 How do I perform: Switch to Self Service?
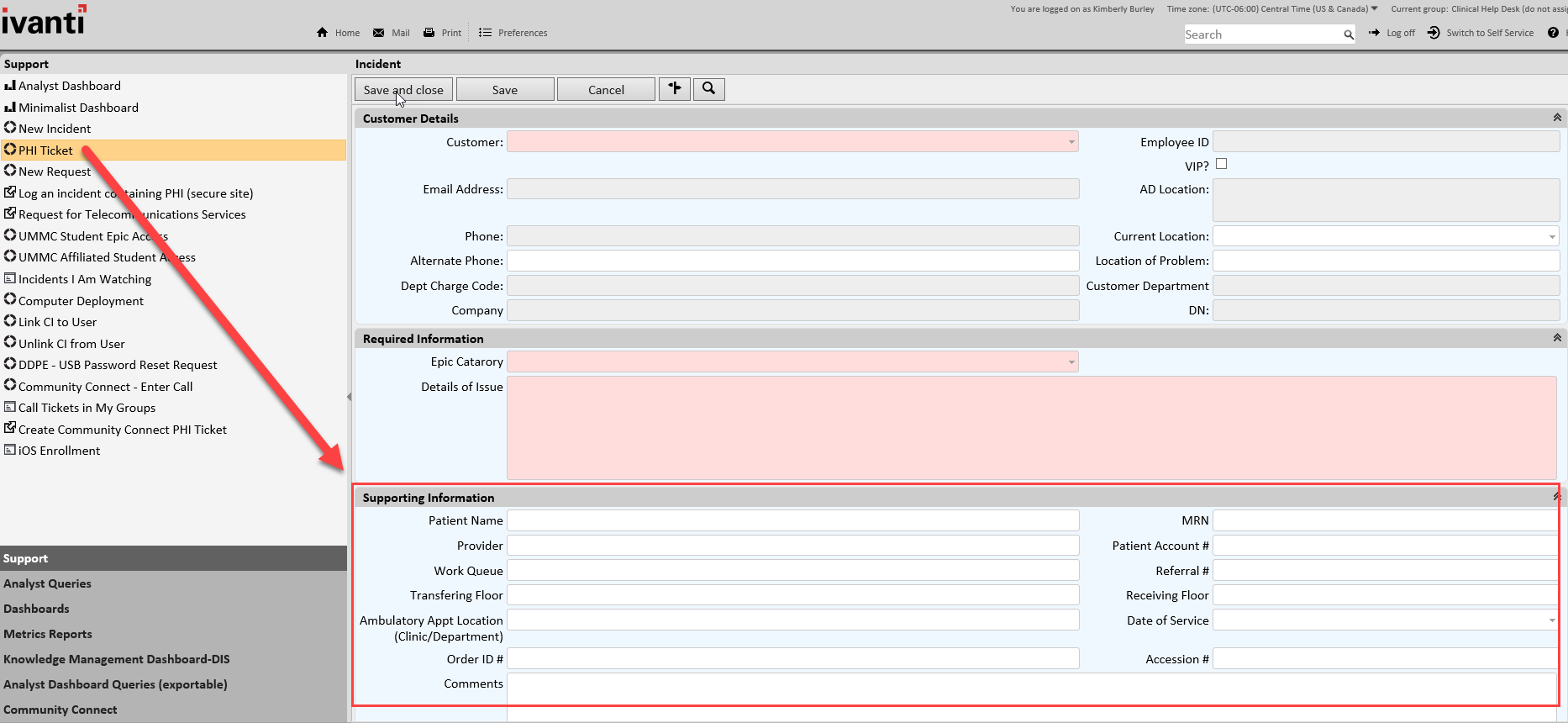1481,33
